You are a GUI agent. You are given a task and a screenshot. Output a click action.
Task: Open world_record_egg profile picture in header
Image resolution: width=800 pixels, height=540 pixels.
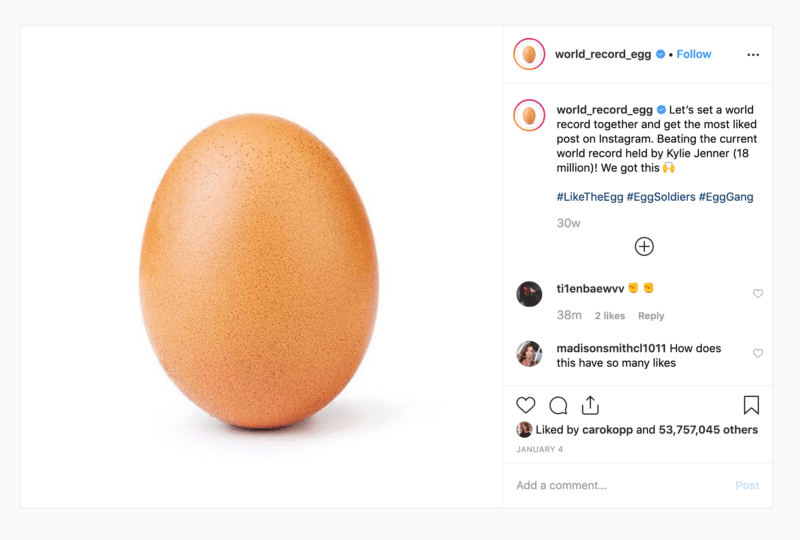pyautogui.click(x=529, y=54)
